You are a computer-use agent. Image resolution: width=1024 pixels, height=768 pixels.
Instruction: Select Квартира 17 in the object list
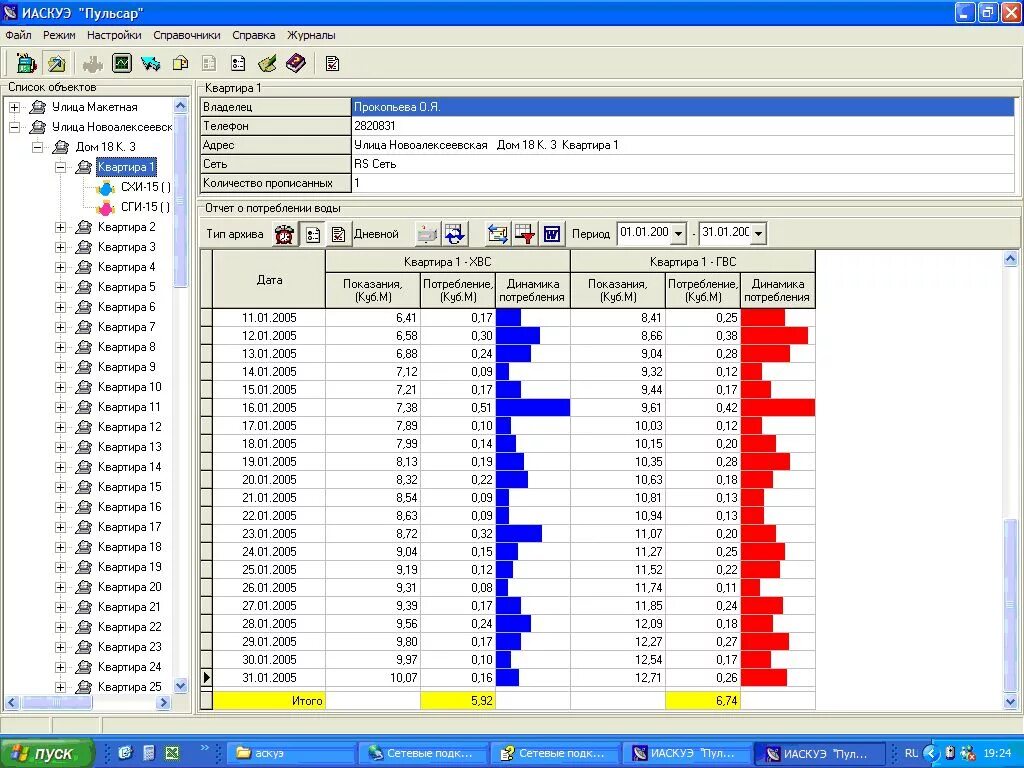click(x=129, y=526)
